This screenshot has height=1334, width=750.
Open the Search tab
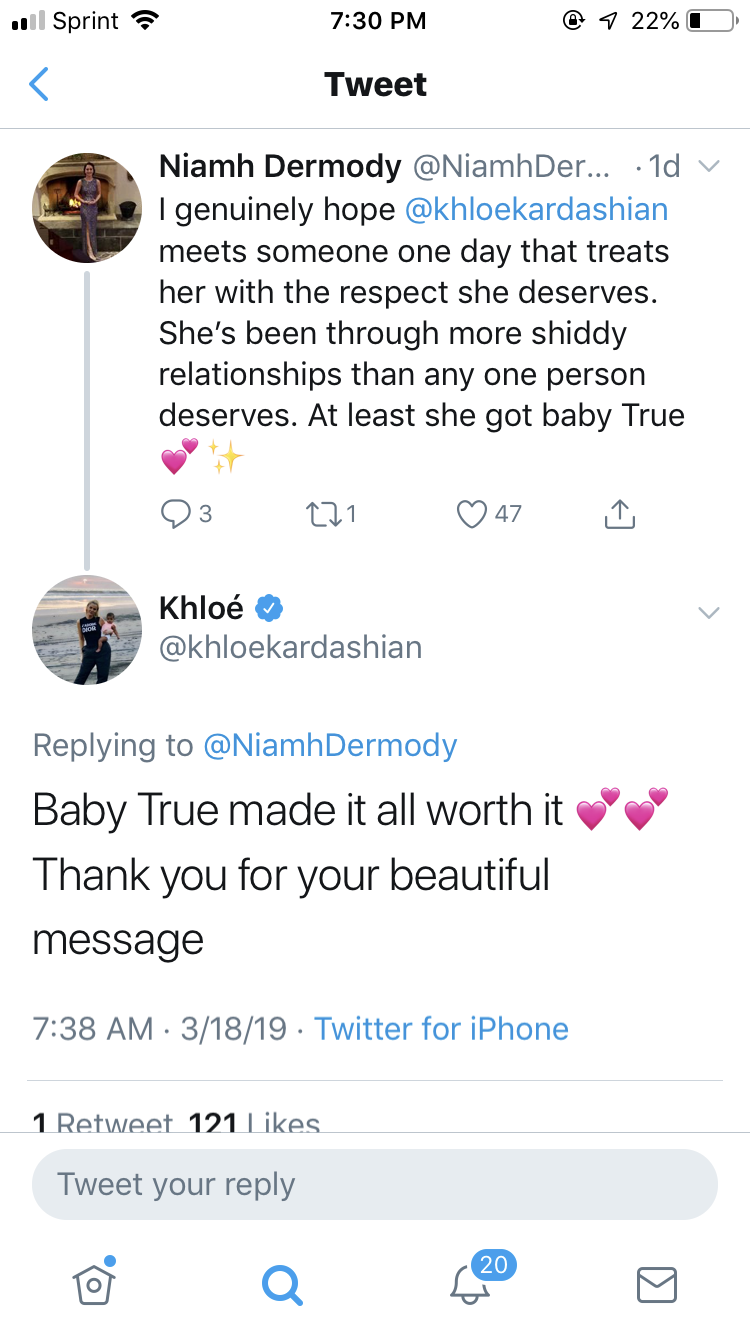pos(281,1283)
